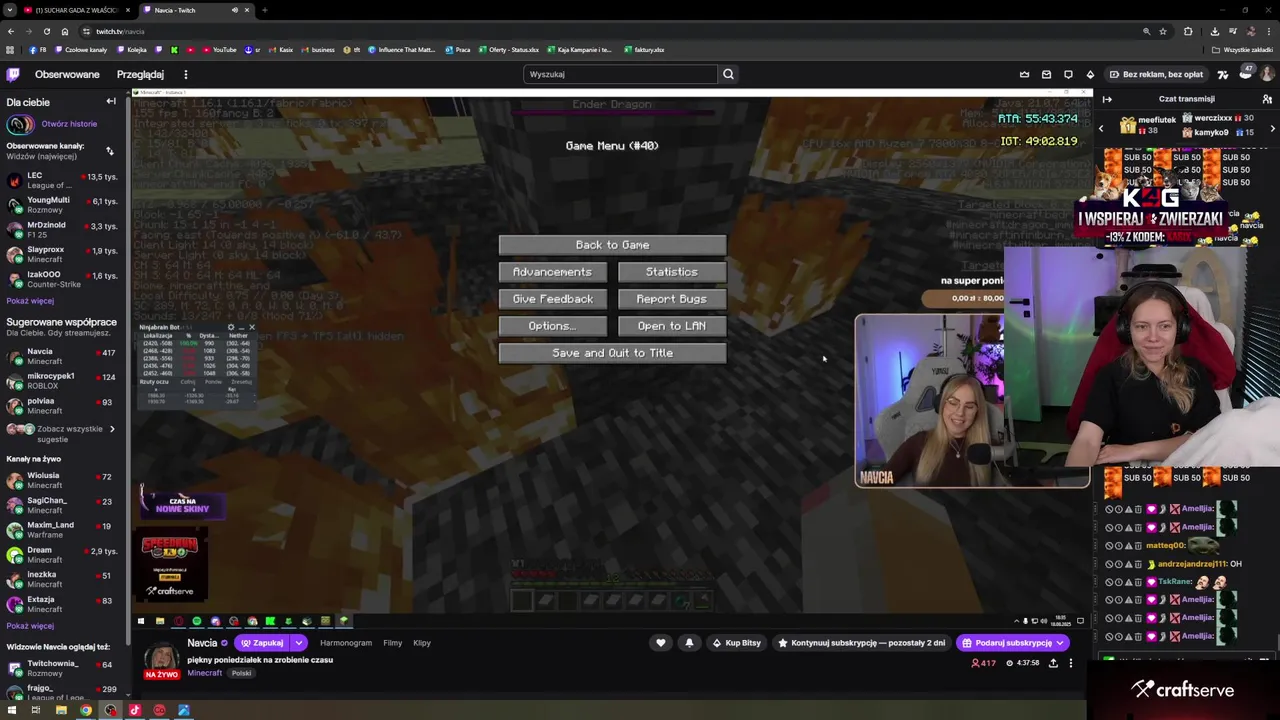This screenshot has width=1280, height=720.
Task: Focus the Wyszukaj search field
Action: pyautogui.click(x=621, y=74)
